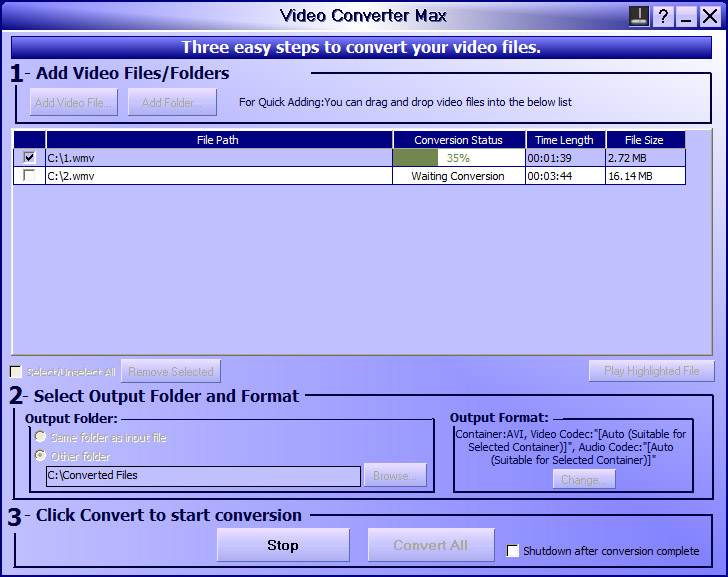
Task: Click the 00:01:39 time length cell
Action: point(565,158)
